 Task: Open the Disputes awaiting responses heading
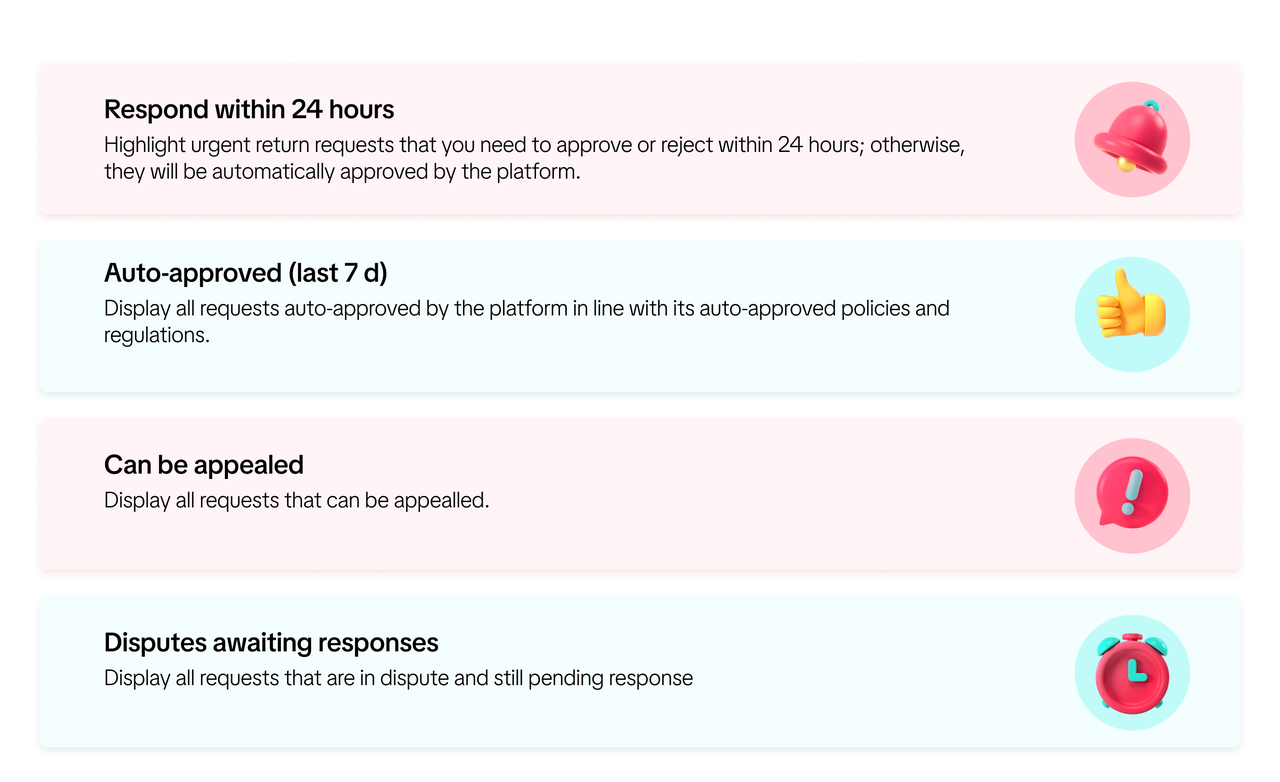pyautogui.click(x=271, y=642)
